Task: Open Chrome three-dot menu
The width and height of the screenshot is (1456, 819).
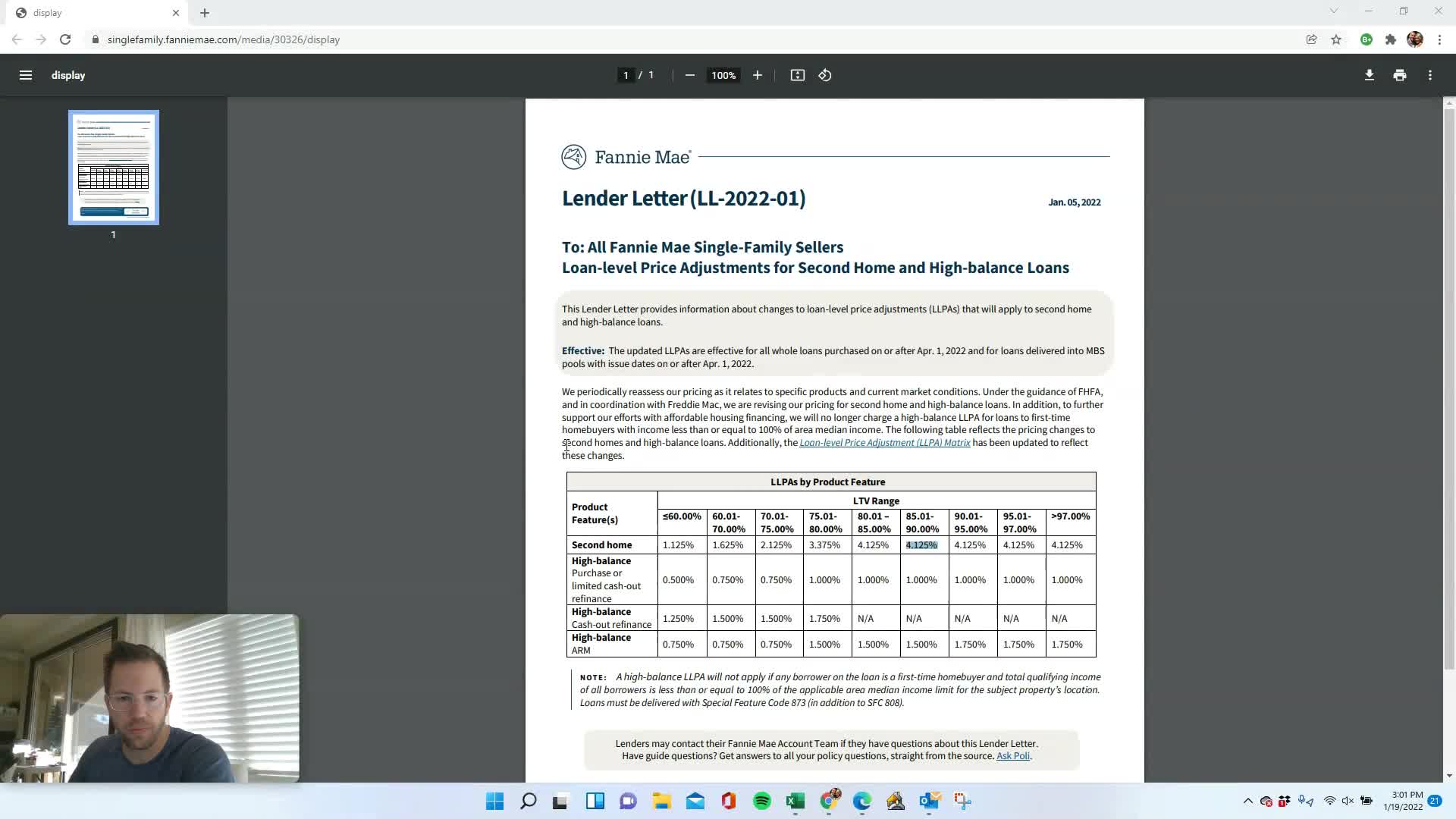Action: [x=1439, y=39]
